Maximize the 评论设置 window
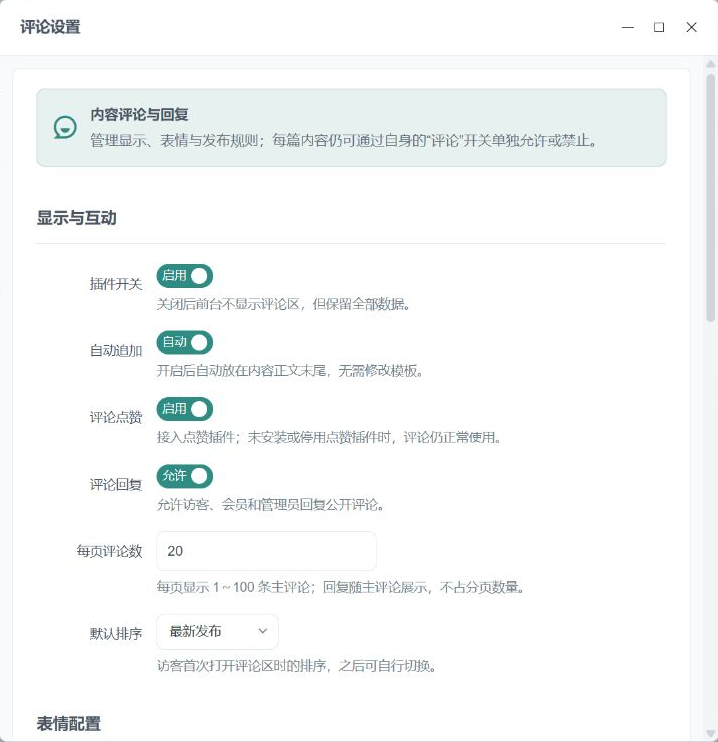 click(659, 27)
